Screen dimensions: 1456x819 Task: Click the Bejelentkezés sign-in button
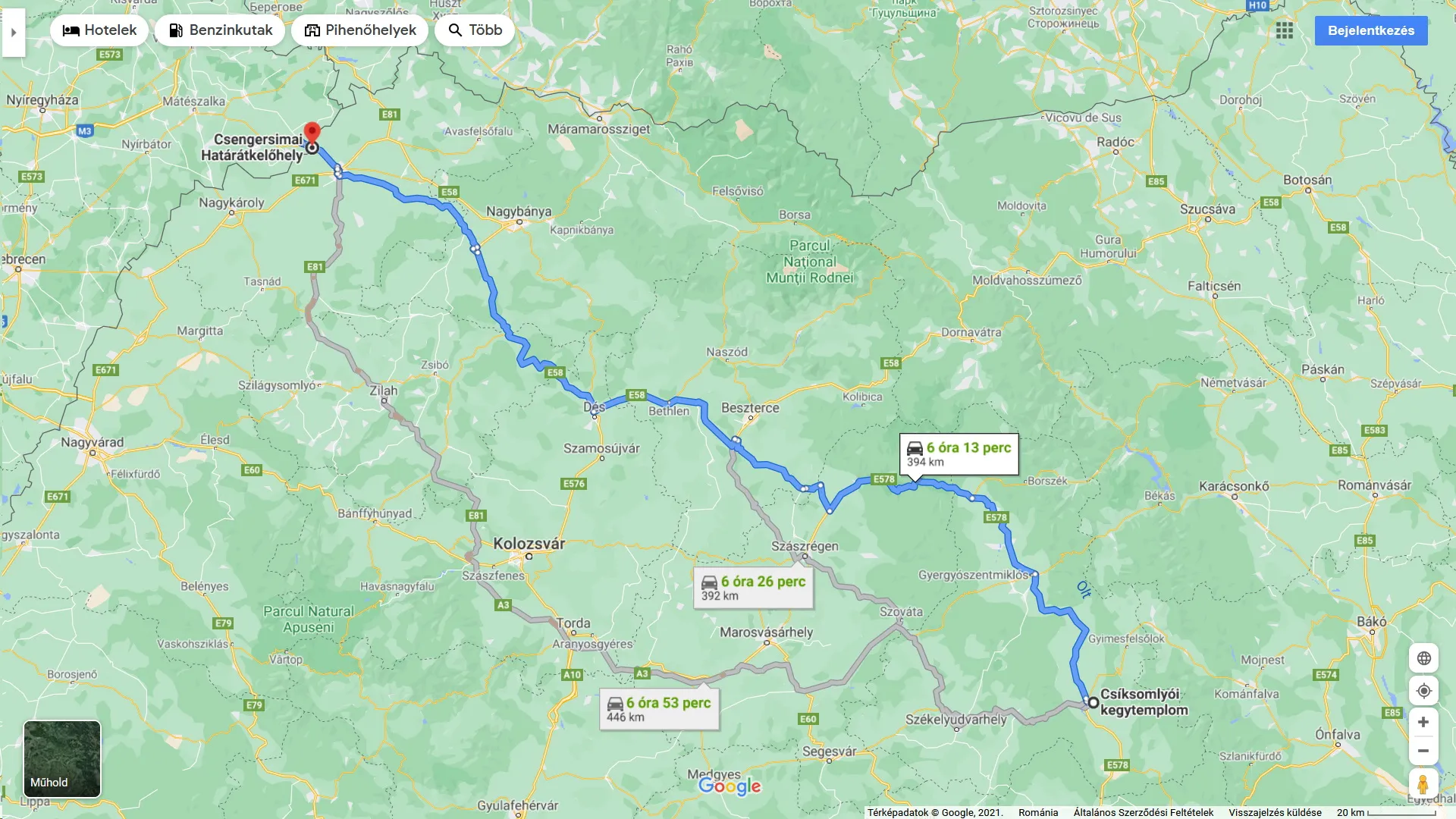1370,31
